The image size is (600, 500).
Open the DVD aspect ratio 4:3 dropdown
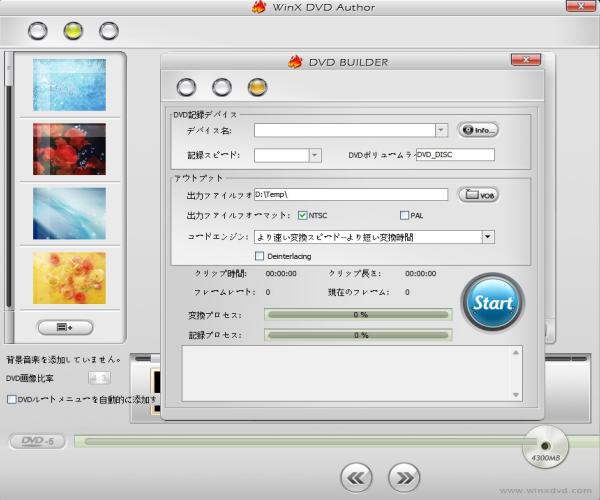pyautogui.click(x=99, y=378)
